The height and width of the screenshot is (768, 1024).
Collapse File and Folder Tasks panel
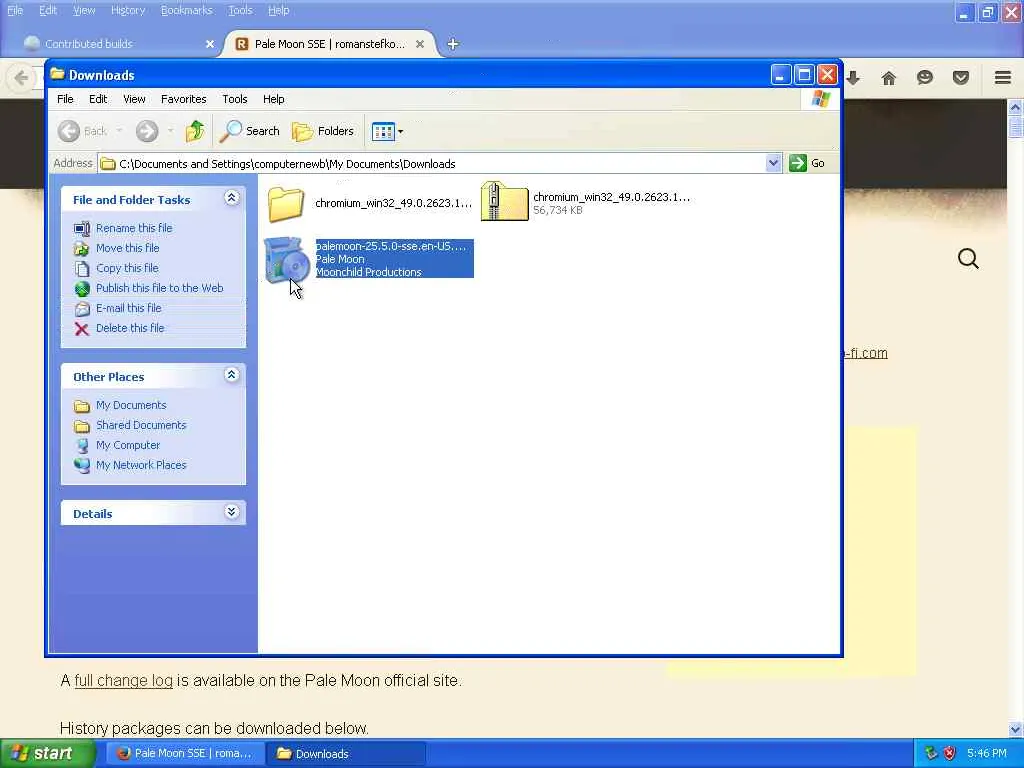[231, 198]
